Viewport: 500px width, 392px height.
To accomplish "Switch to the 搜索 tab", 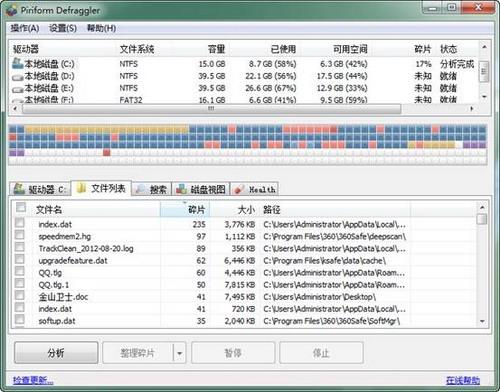I will click(151, 189).
